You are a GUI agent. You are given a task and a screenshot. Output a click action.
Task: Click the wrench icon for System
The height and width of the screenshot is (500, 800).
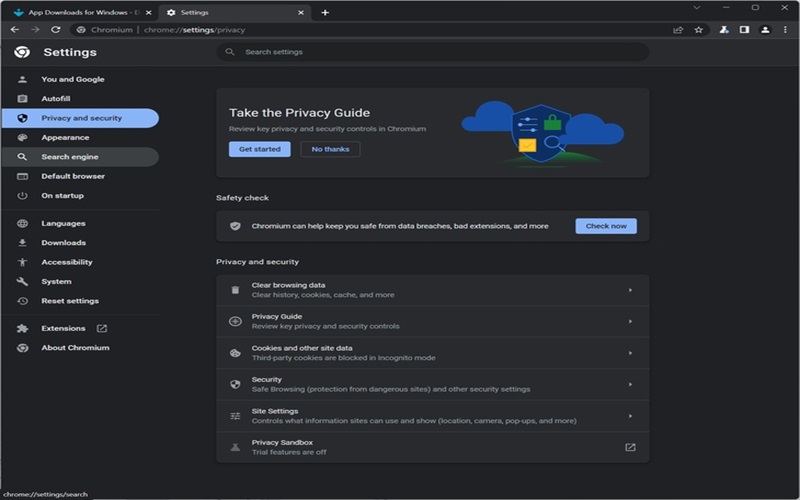pyautogui.click(x=22, y=282)
